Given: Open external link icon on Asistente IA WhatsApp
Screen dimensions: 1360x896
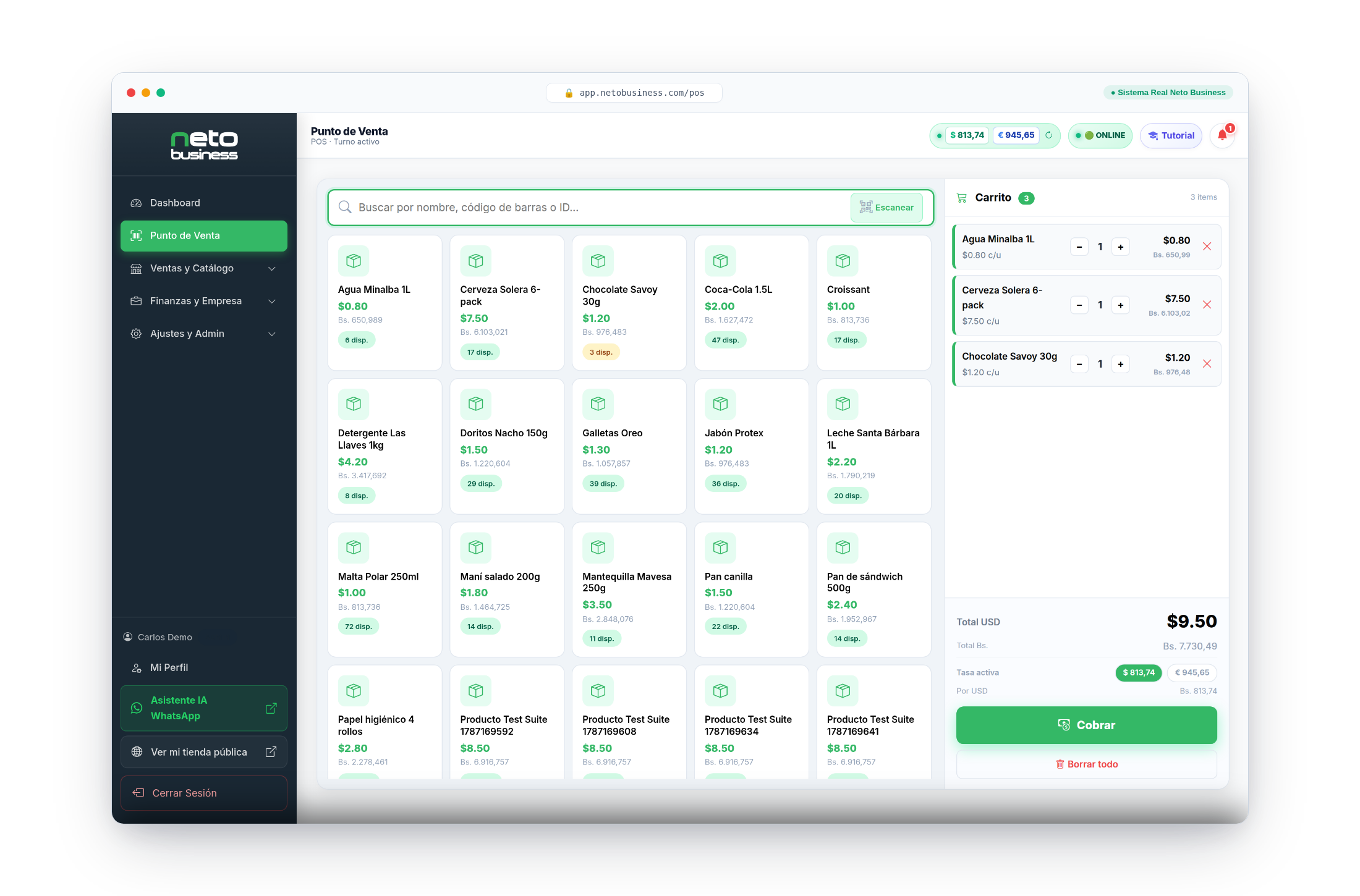Looking at the screenshot, I should tap(271, 708).
